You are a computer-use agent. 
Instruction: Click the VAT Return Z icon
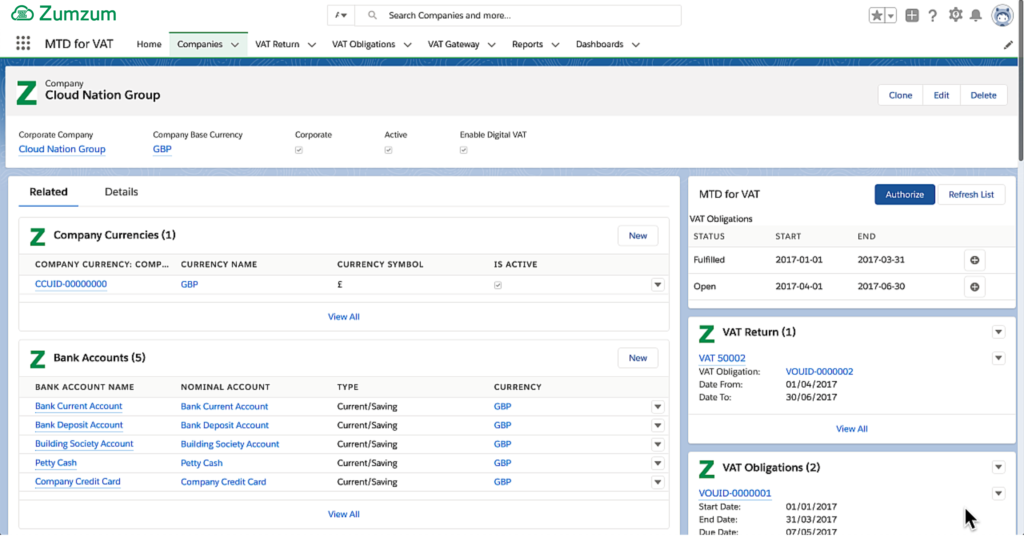point(707,333)
